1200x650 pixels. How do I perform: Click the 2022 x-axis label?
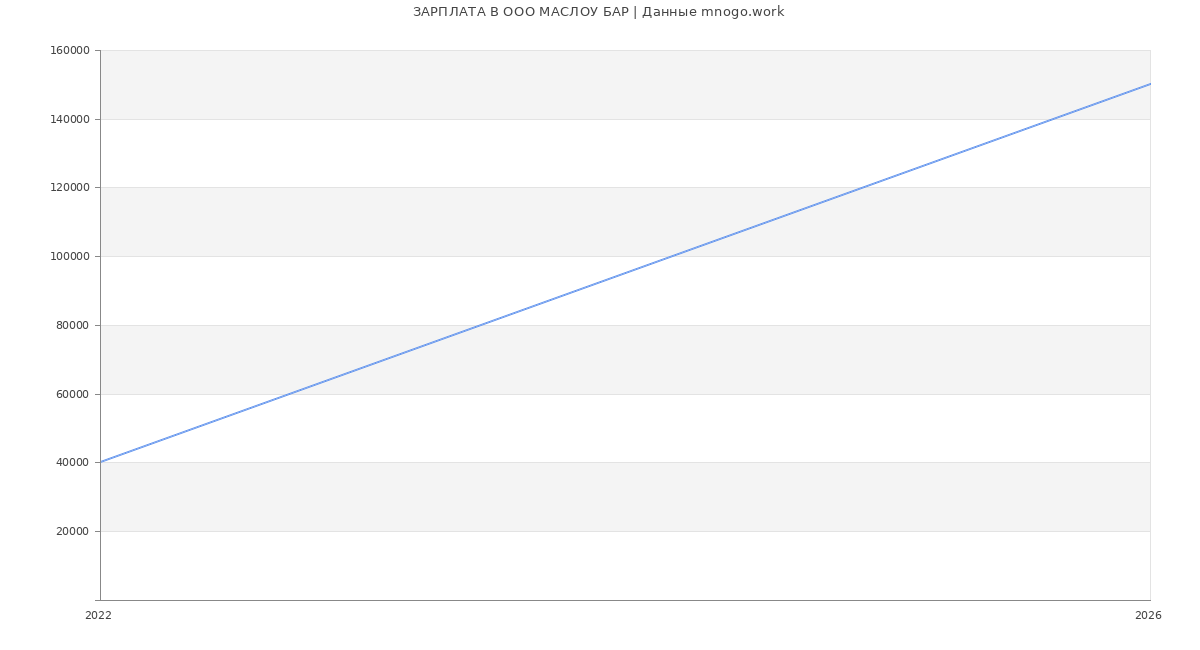pyautogui.click(x=98, y=616)
